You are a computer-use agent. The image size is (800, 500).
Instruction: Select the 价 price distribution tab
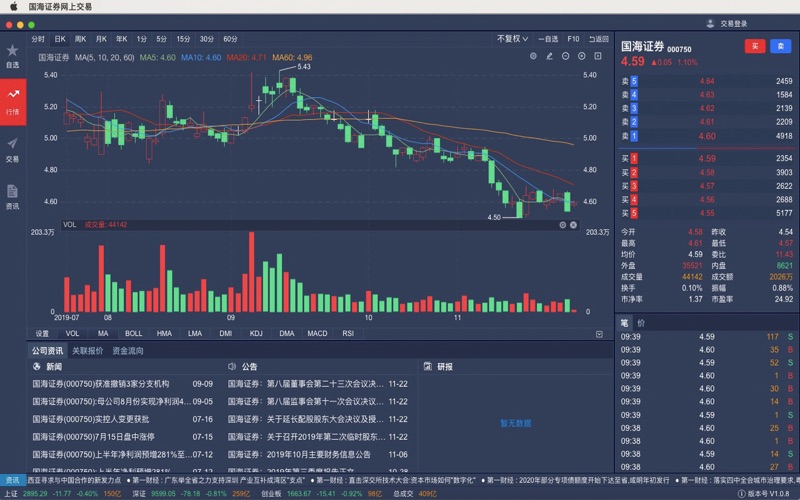pos(641,323)
